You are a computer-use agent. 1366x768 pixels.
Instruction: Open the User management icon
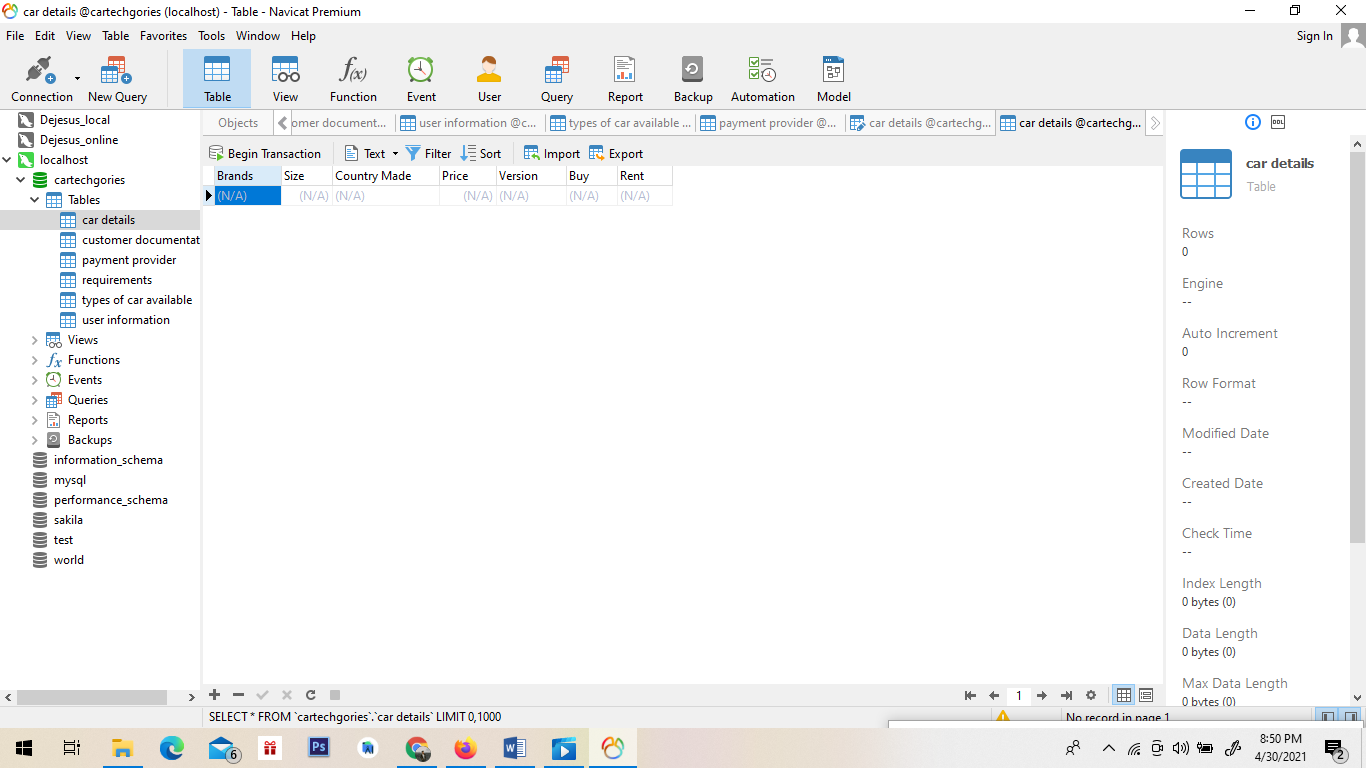click(489, 79)
